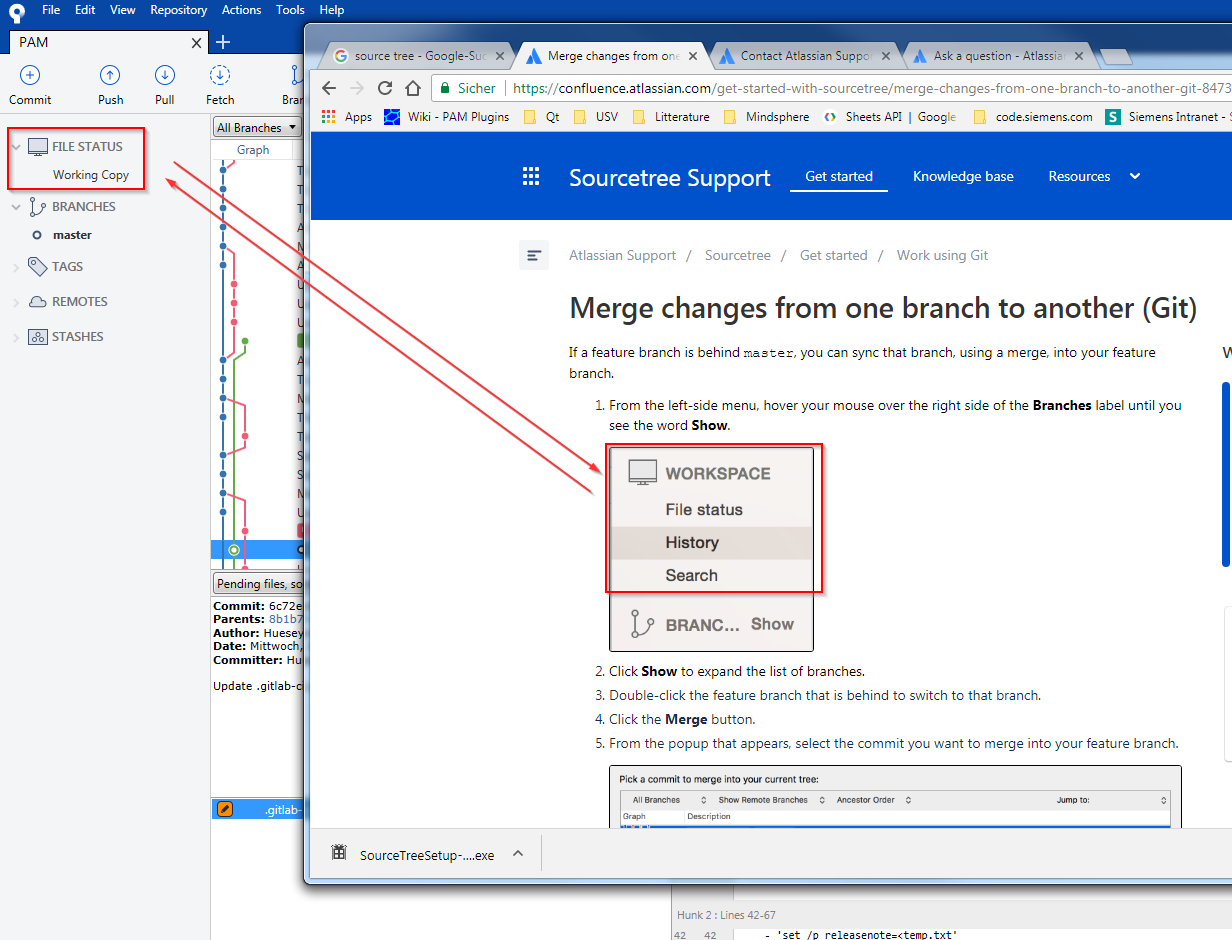Open Sheets API Google bookmark
1232x940 pixels.
890,117
